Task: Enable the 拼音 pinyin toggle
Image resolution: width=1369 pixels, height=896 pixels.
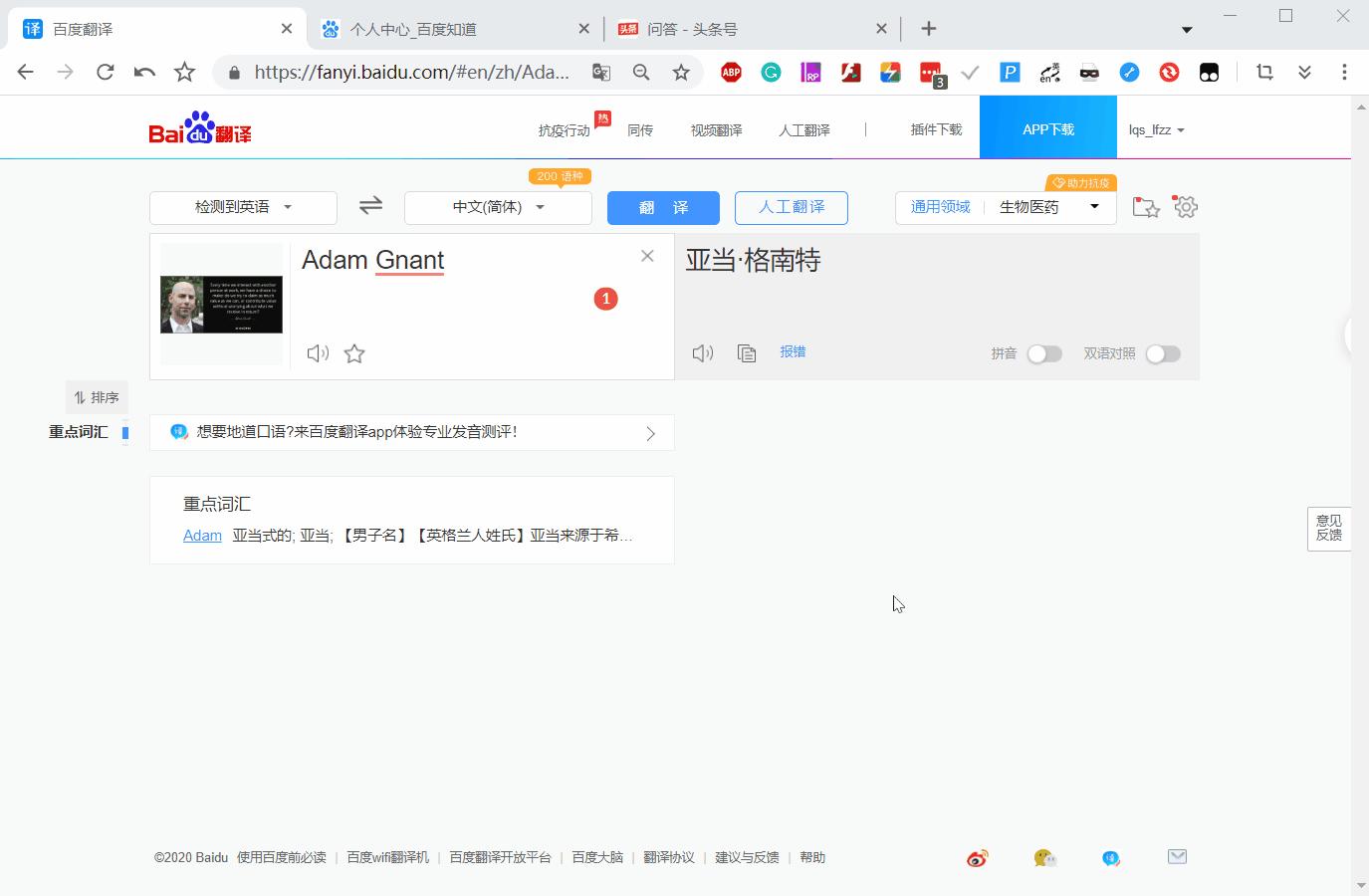Action: [1044, 353]
